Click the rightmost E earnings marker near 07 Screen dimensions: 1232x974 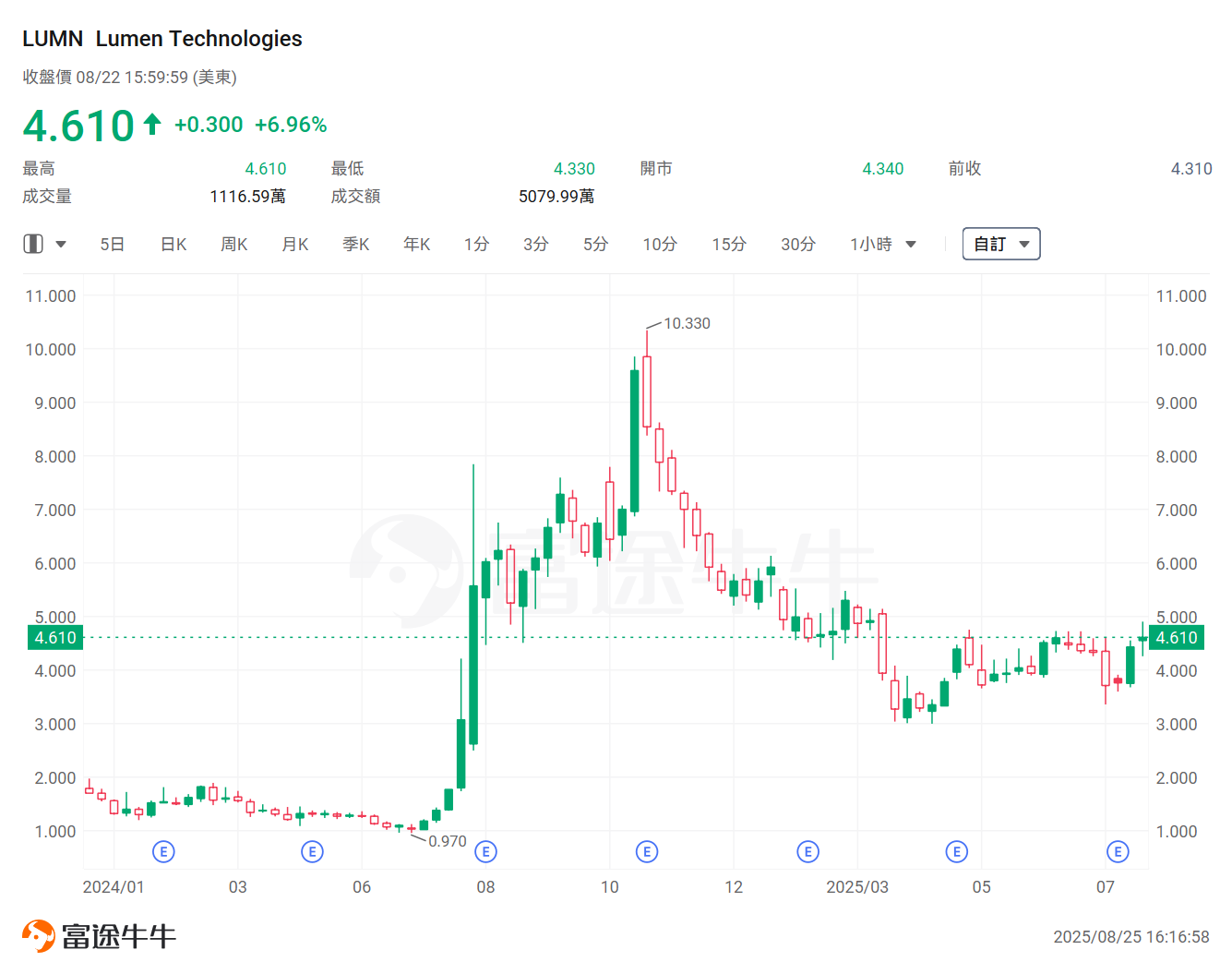pos(1118,851)
